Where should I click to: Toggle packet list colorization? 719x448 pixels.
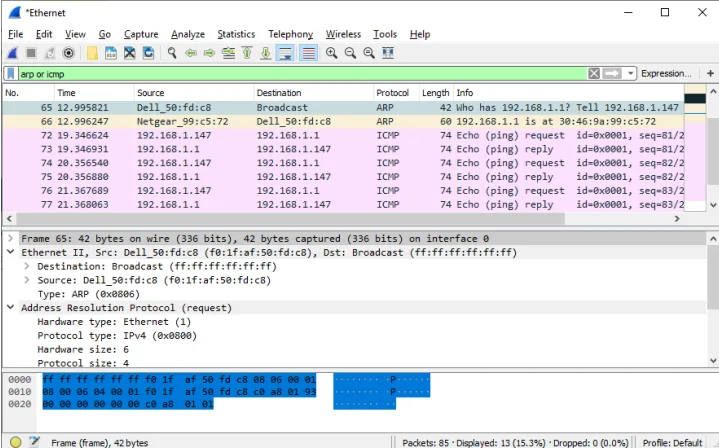(x=309, y=53)
